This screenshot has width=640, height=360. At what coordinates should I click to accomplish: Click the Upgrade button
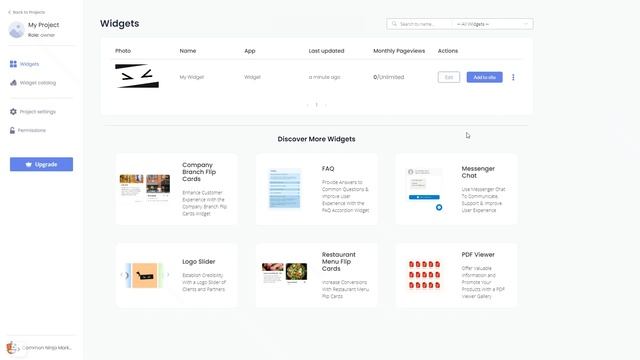[x=42, y=164]
